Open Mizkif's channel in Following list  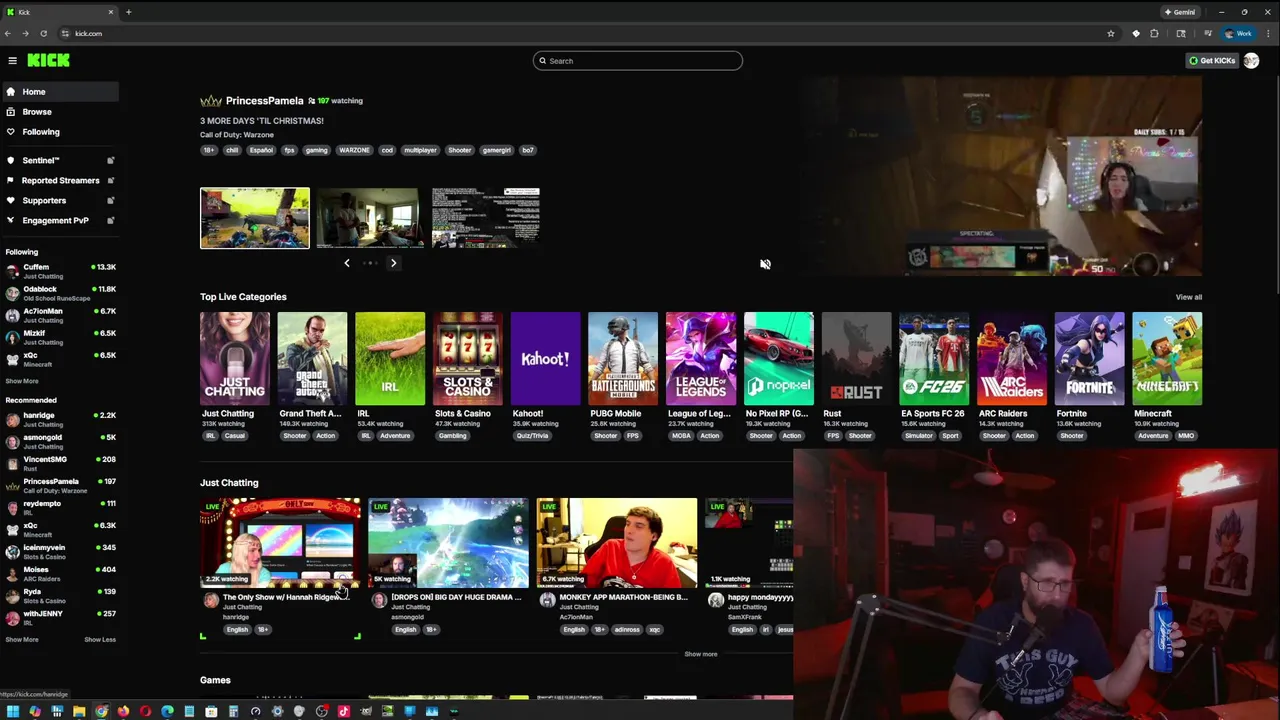60,337
